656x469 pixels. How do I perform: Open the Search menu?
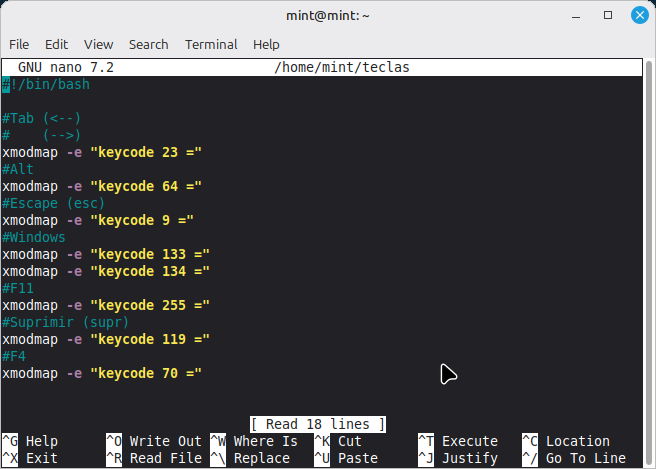148,44
